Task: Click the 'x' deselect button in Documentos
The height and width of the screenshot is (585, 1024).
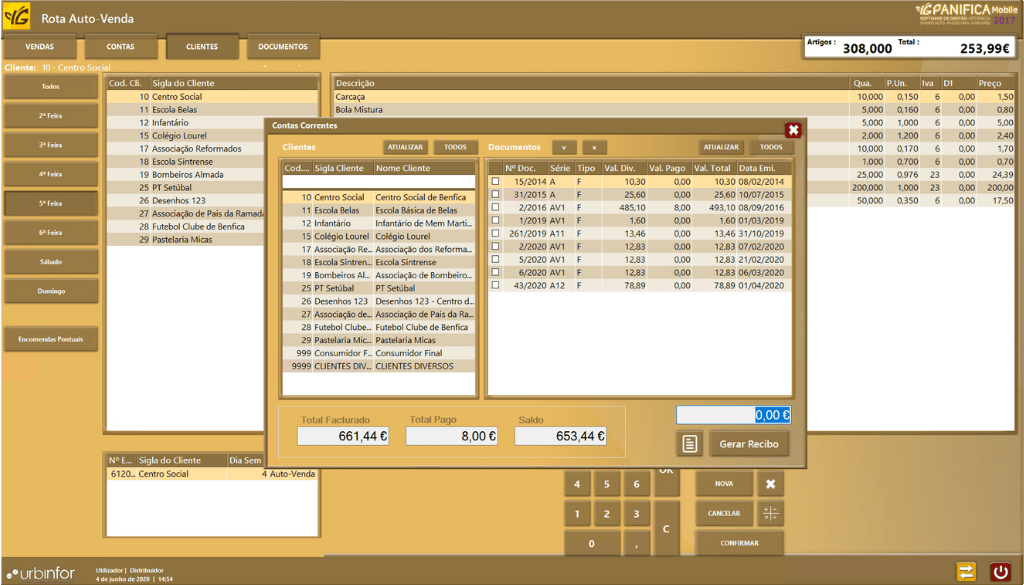Action: click(x=594, y=147)
